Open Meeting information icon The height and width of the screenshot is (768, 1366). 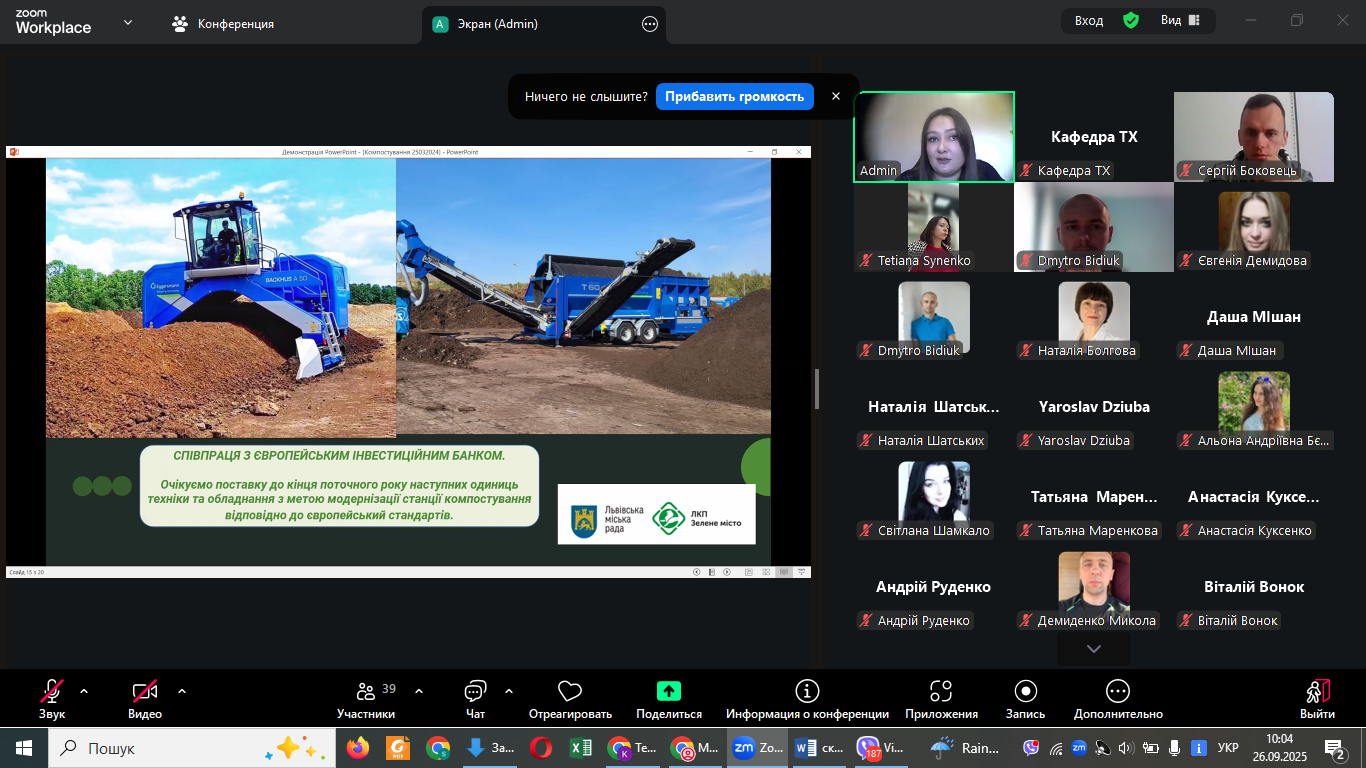(807, 691)
